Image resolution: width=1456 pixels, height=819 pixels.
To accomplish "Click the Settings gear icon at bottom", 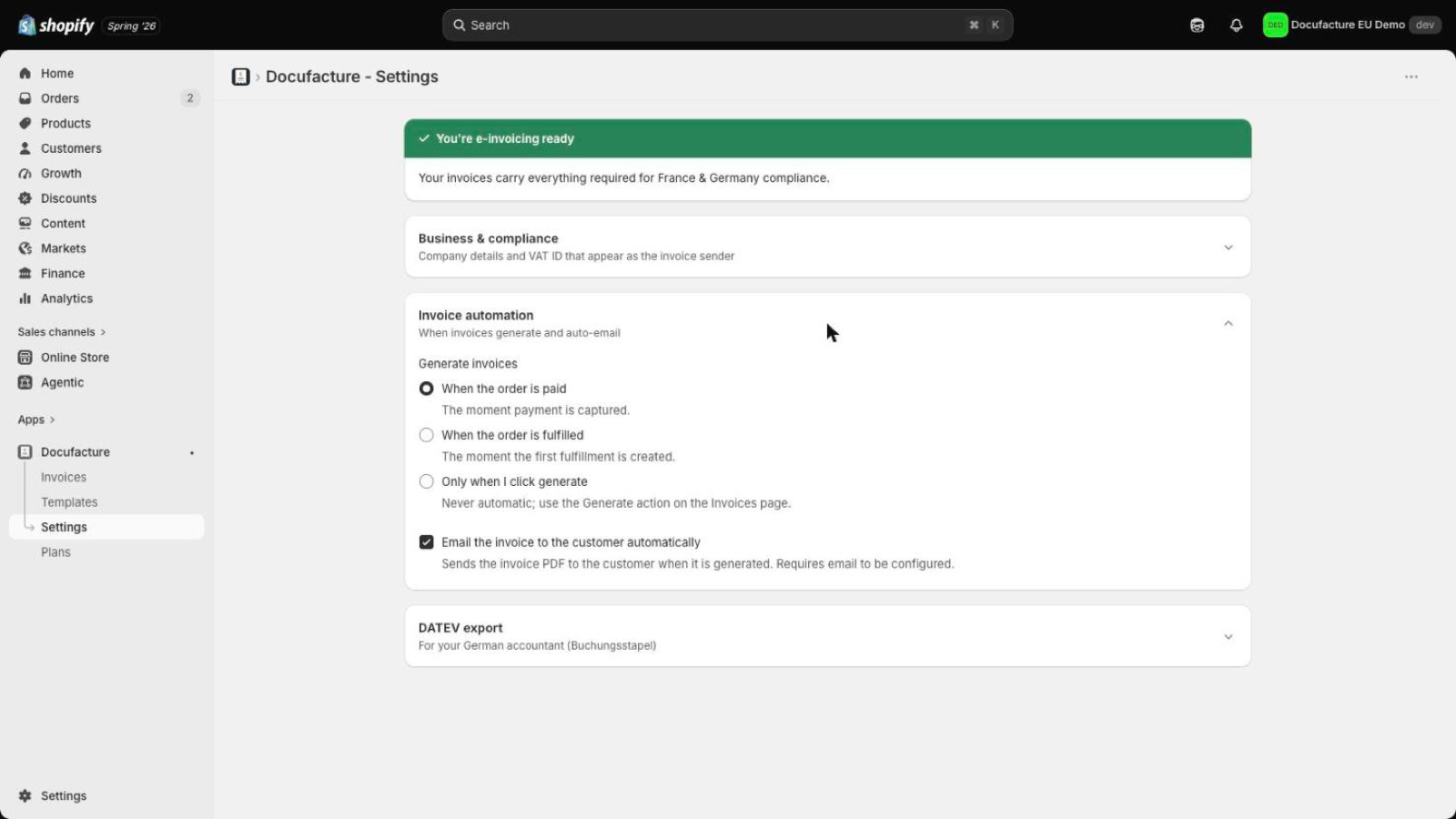I will [25, 796].
